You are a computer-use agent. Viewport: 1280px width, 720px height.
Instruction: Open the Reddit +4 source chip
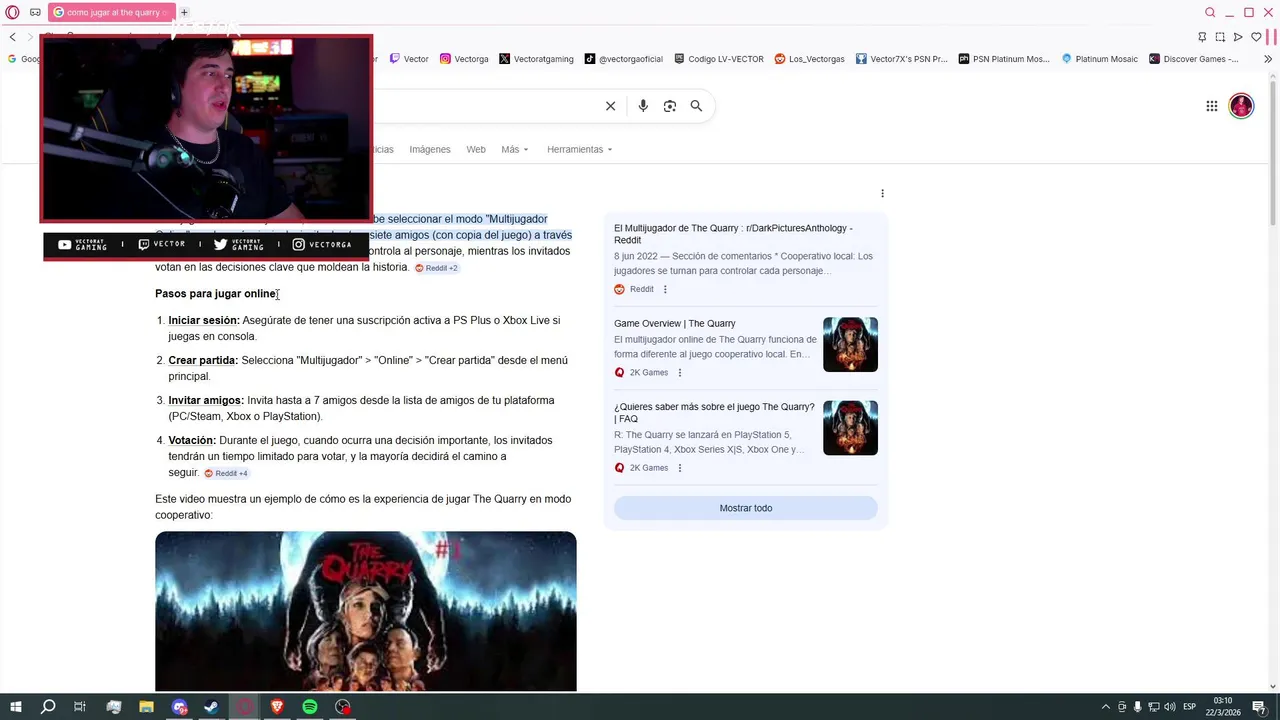pos(226,473)
